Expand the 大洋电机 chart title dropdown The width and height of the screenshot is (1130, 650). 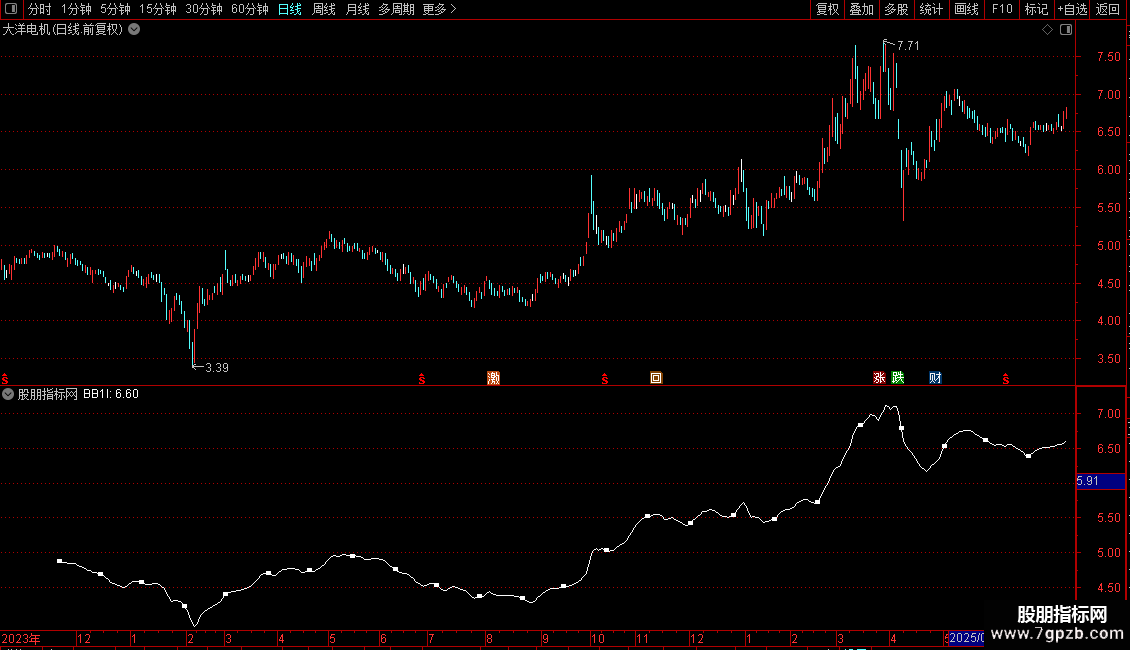tap(134, 30)
